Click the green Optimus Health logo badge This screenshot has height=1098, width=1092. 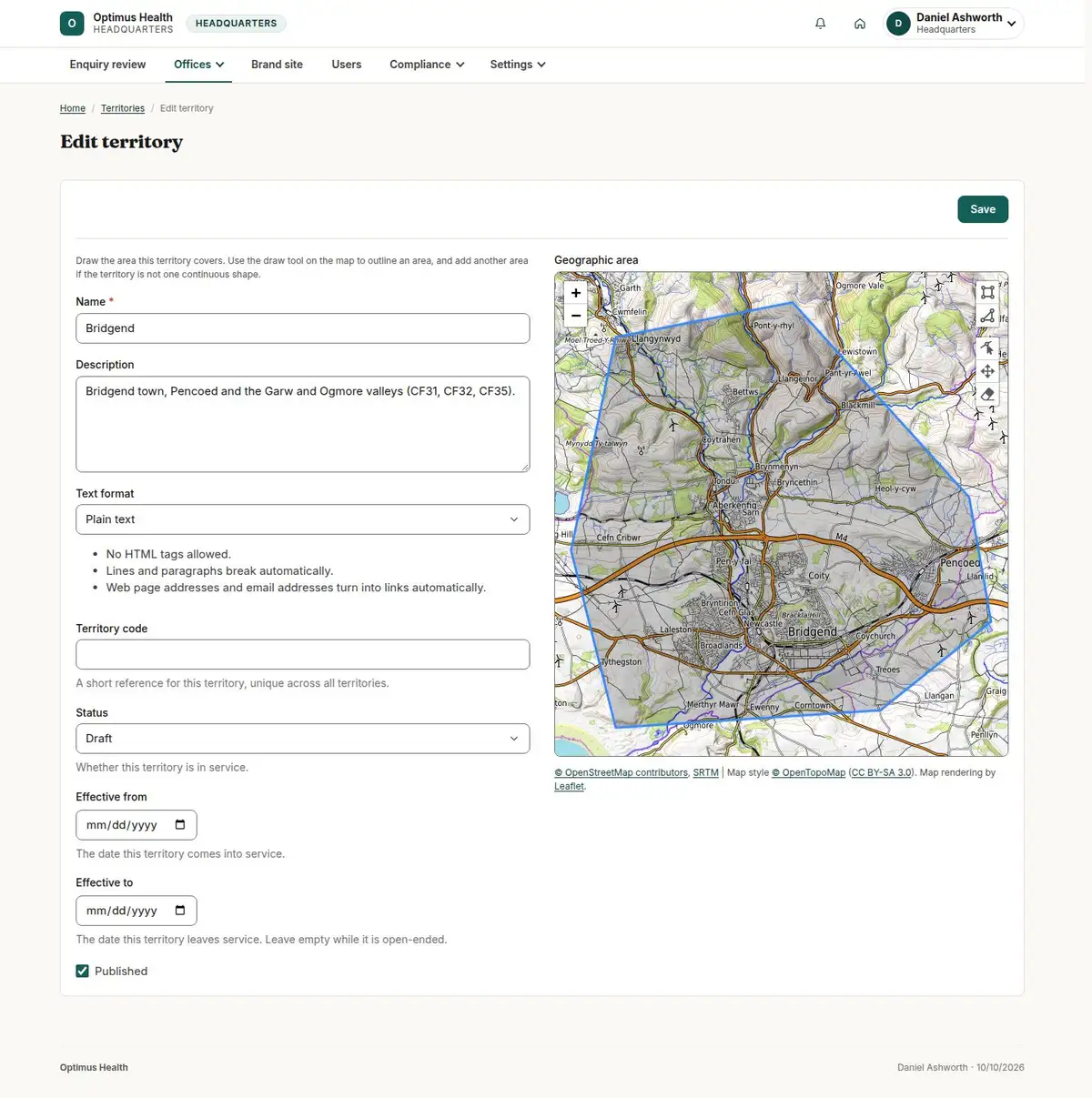72,24
